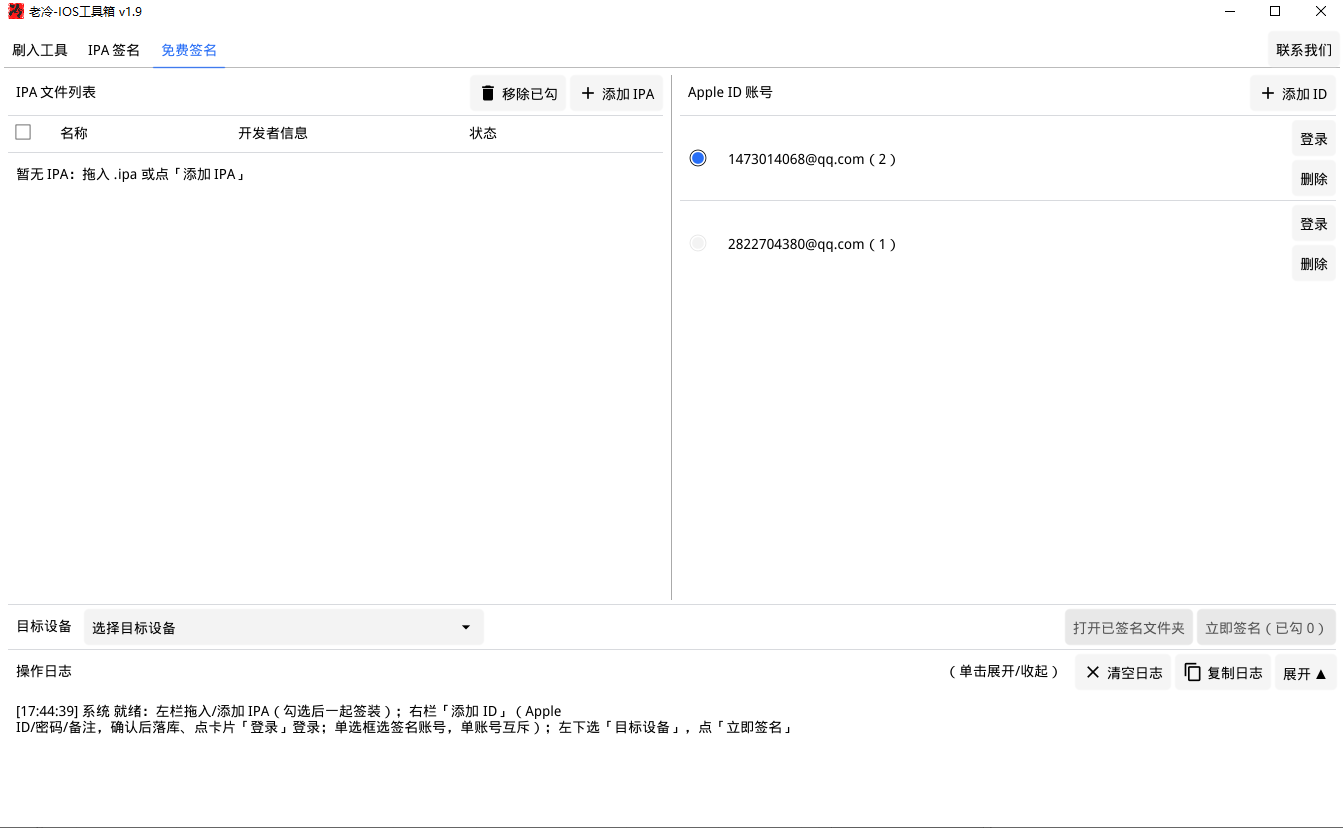This screenshot has width=1343, height=828.
Task: Click the 暂无 IPA placeholder text
Action: 131,174
